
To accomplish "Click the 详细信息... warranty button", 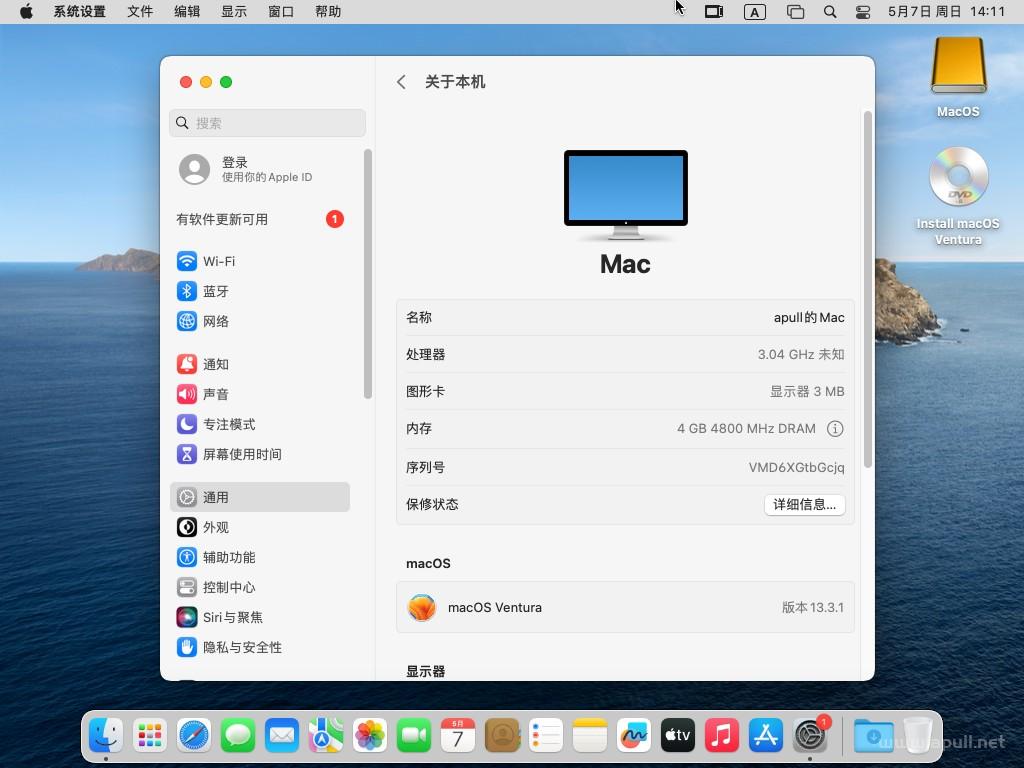I will [x=805, y=504].
